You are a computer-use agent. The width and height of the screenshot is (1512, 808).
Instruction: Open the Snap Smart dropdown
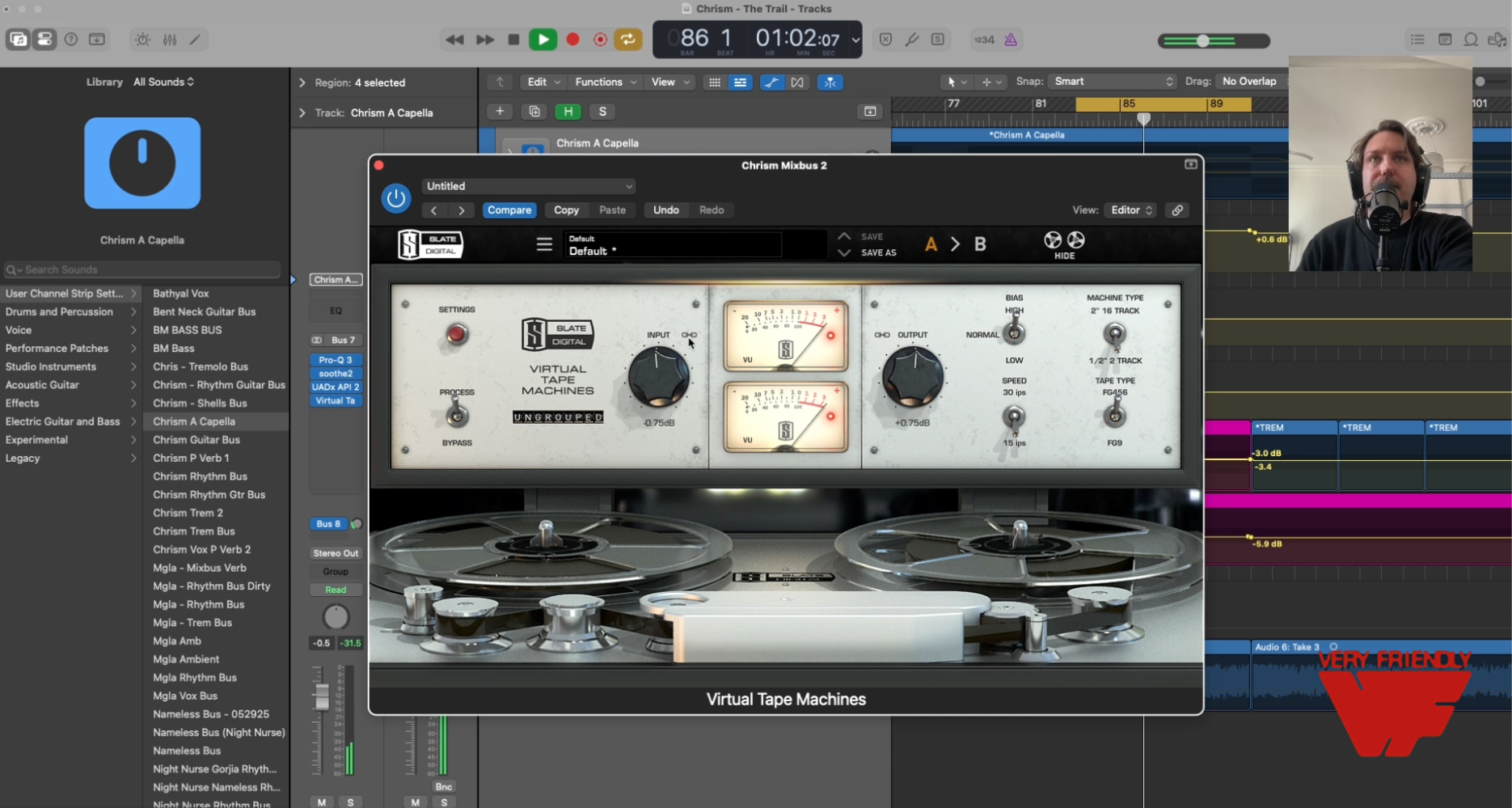coord(1112,82)
